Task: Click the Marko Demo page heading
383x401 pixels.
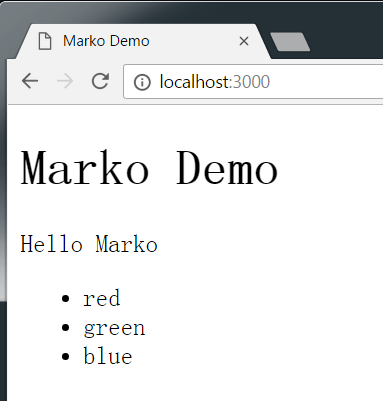Action: tap(149, 168)
